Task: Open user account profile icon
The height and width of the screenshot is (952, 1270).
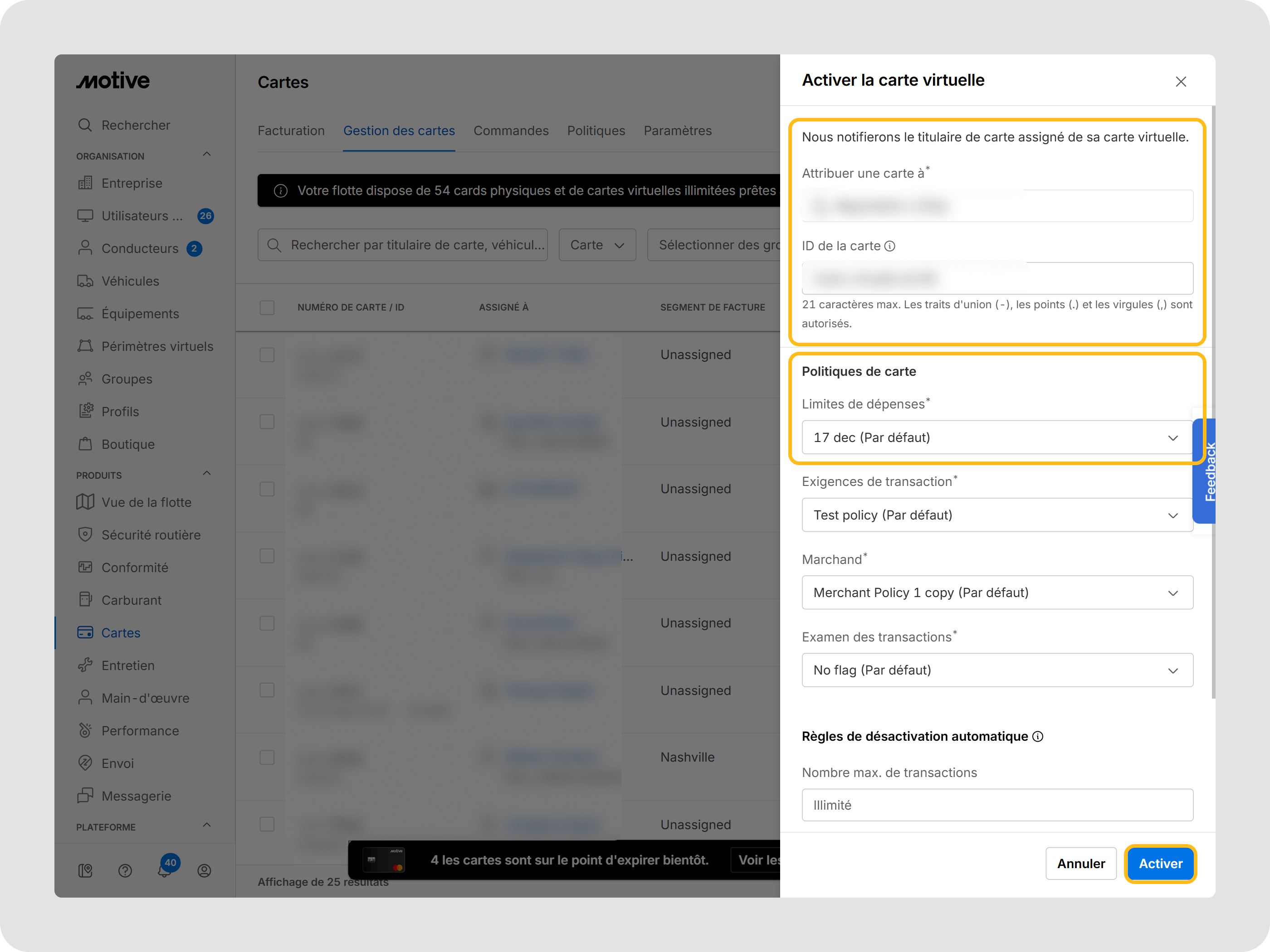Action: pos(205,871)
